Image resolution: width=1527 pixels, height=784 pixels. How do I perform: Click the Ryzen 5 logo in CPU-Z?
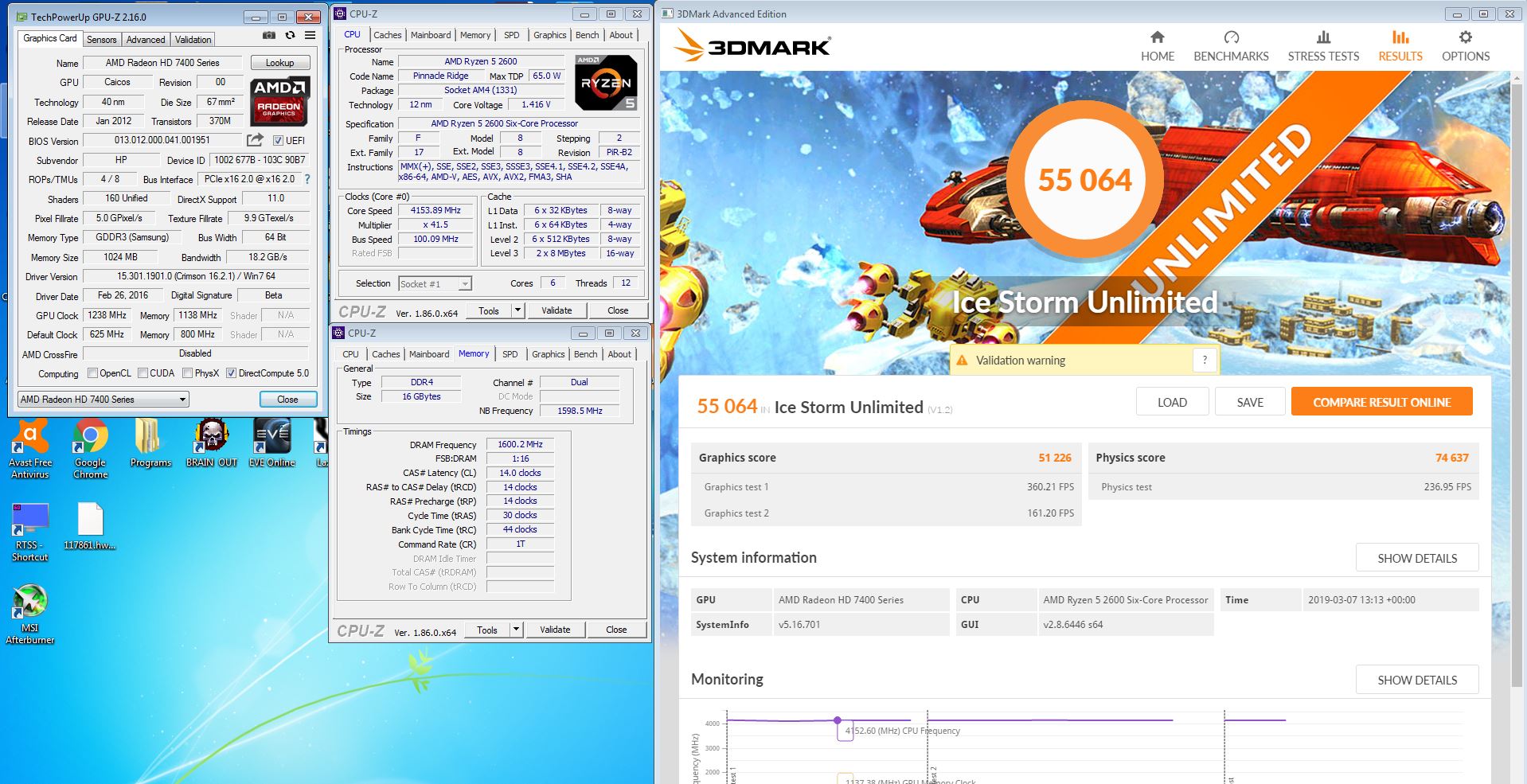point(607,82)
